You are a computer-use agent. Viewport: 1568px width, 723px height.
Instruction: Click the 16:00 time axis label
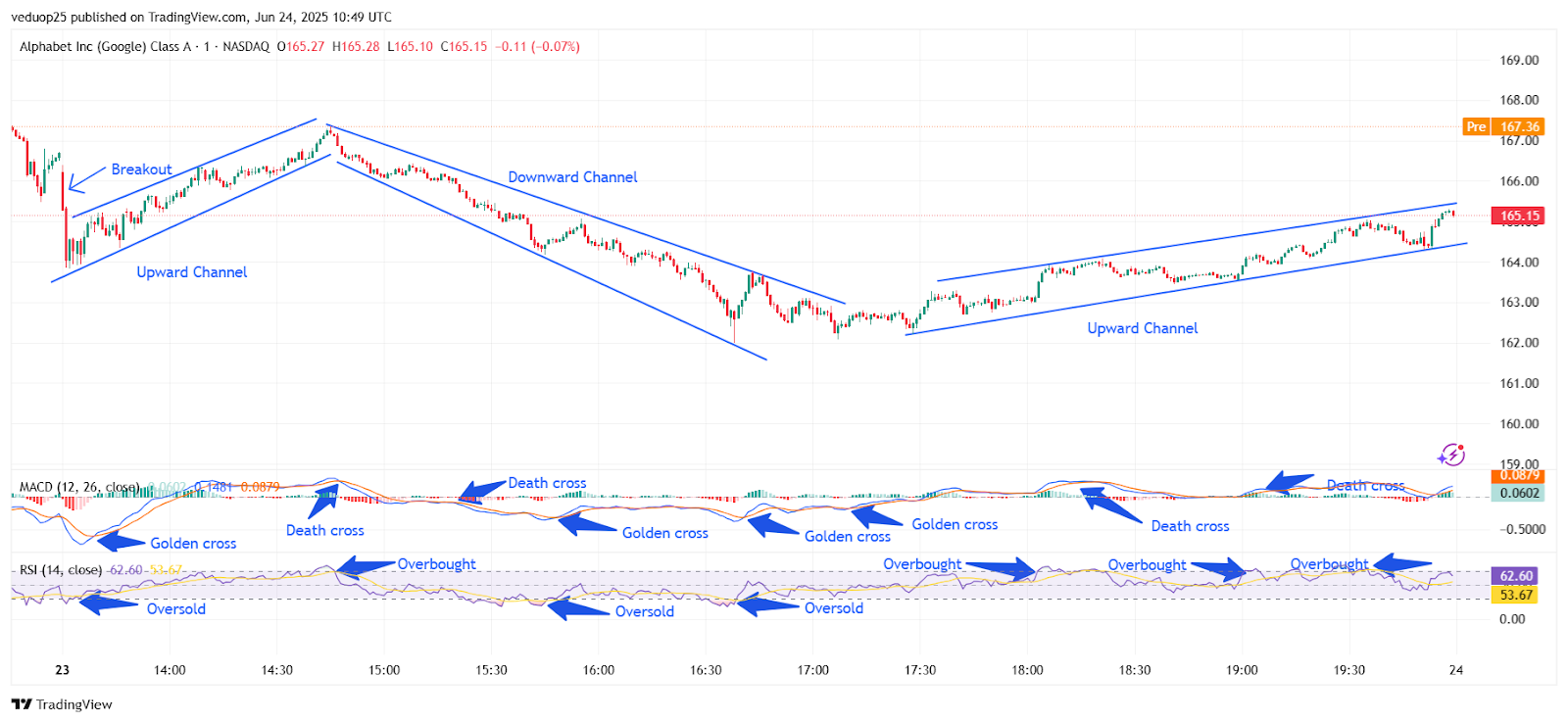(x=599, y=670)
